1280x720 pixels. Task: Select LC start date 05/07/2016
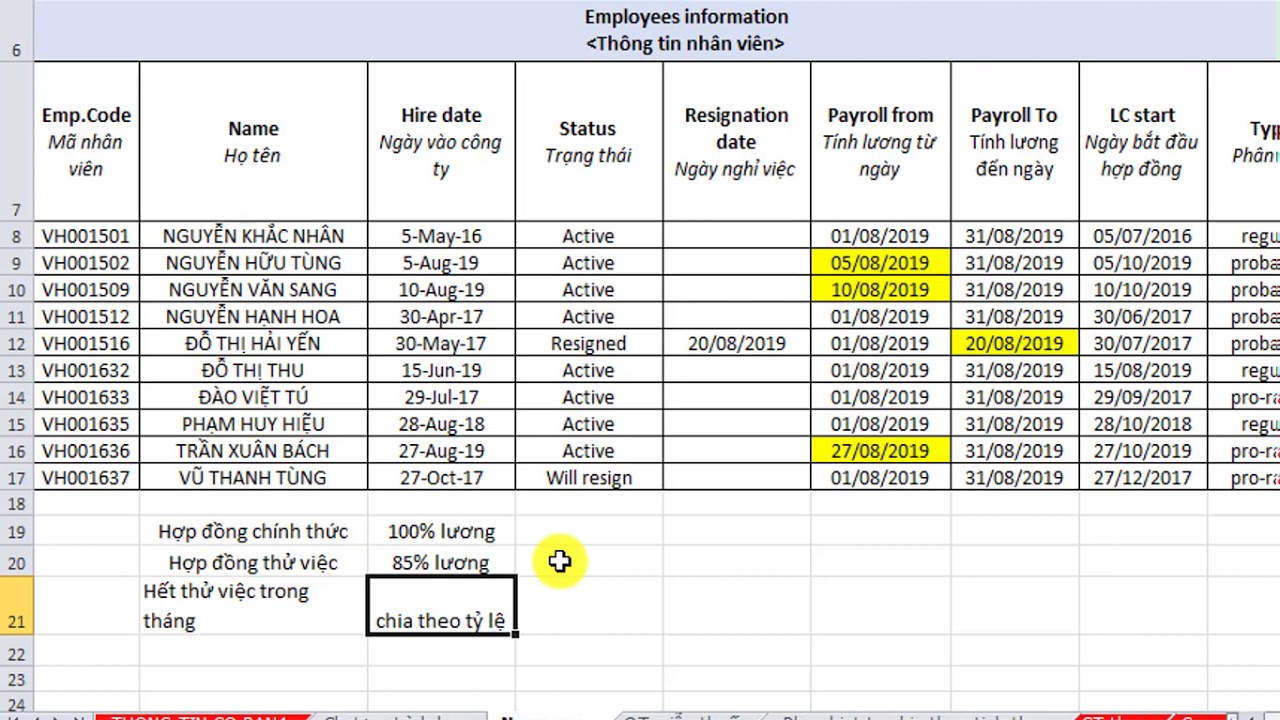[1142, 236]
